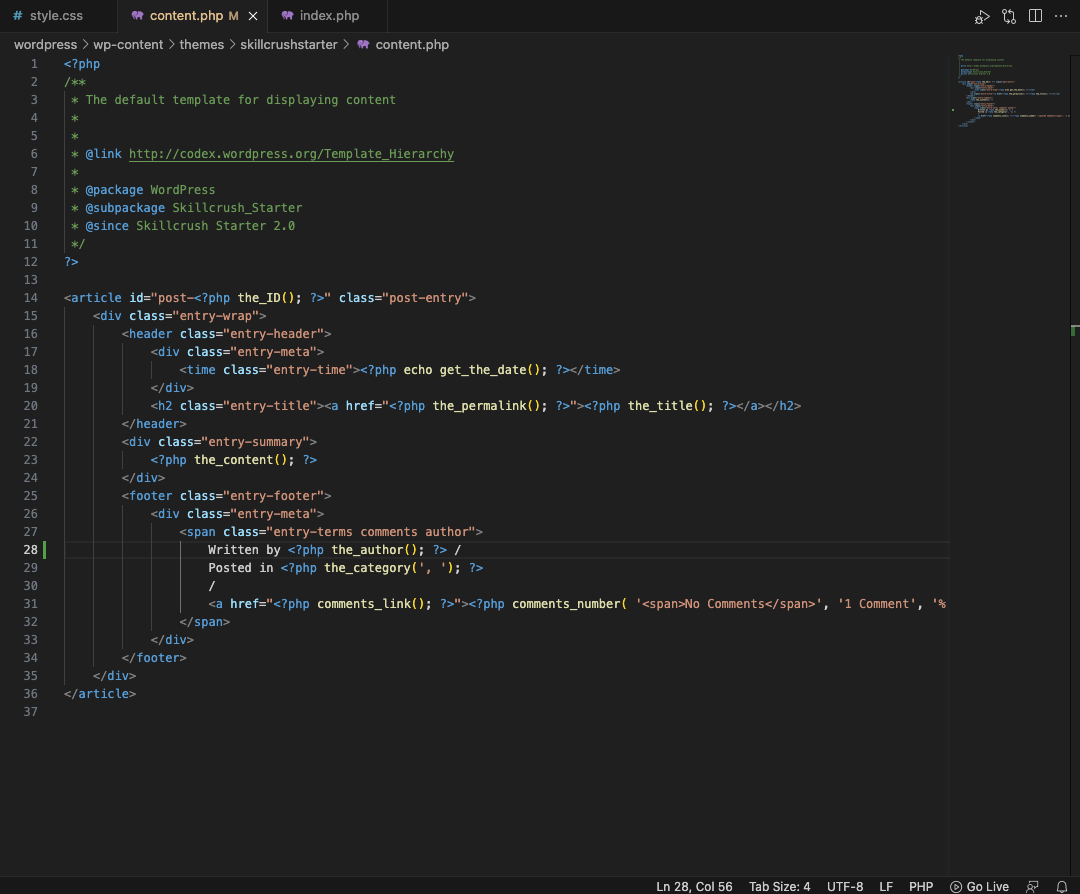The height and width of the screenshot is (894, 1080).
Task: Click the PHP elephant icon on index.php tab
Action: pyautogui.click(x=287, y=15)
